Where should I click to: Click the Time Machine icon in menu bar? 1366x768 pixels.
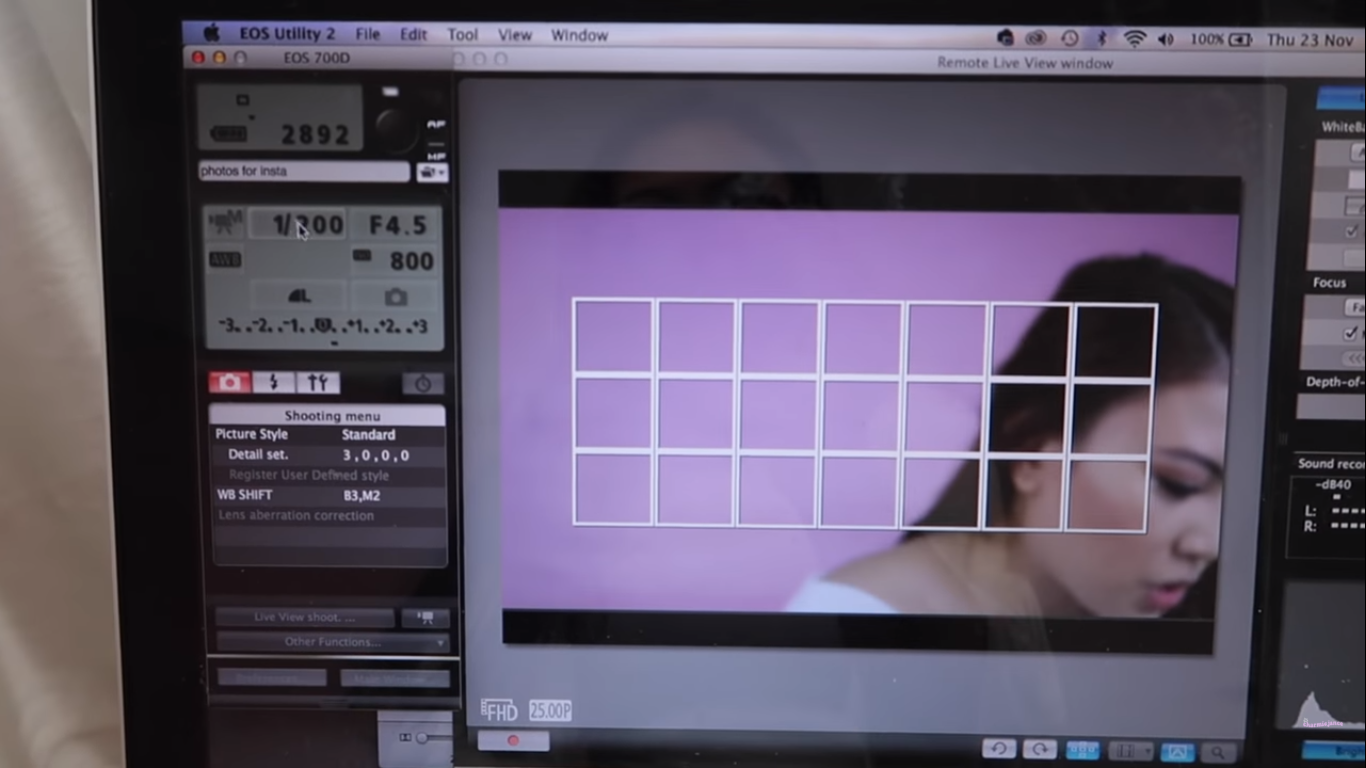(1069, 38)
